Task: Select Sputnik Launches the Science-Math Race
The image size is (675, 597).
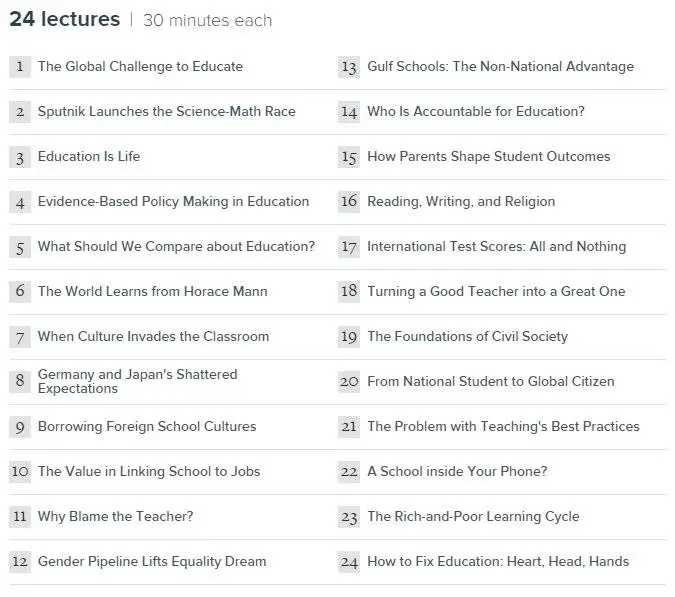Action: coord(167,111)
